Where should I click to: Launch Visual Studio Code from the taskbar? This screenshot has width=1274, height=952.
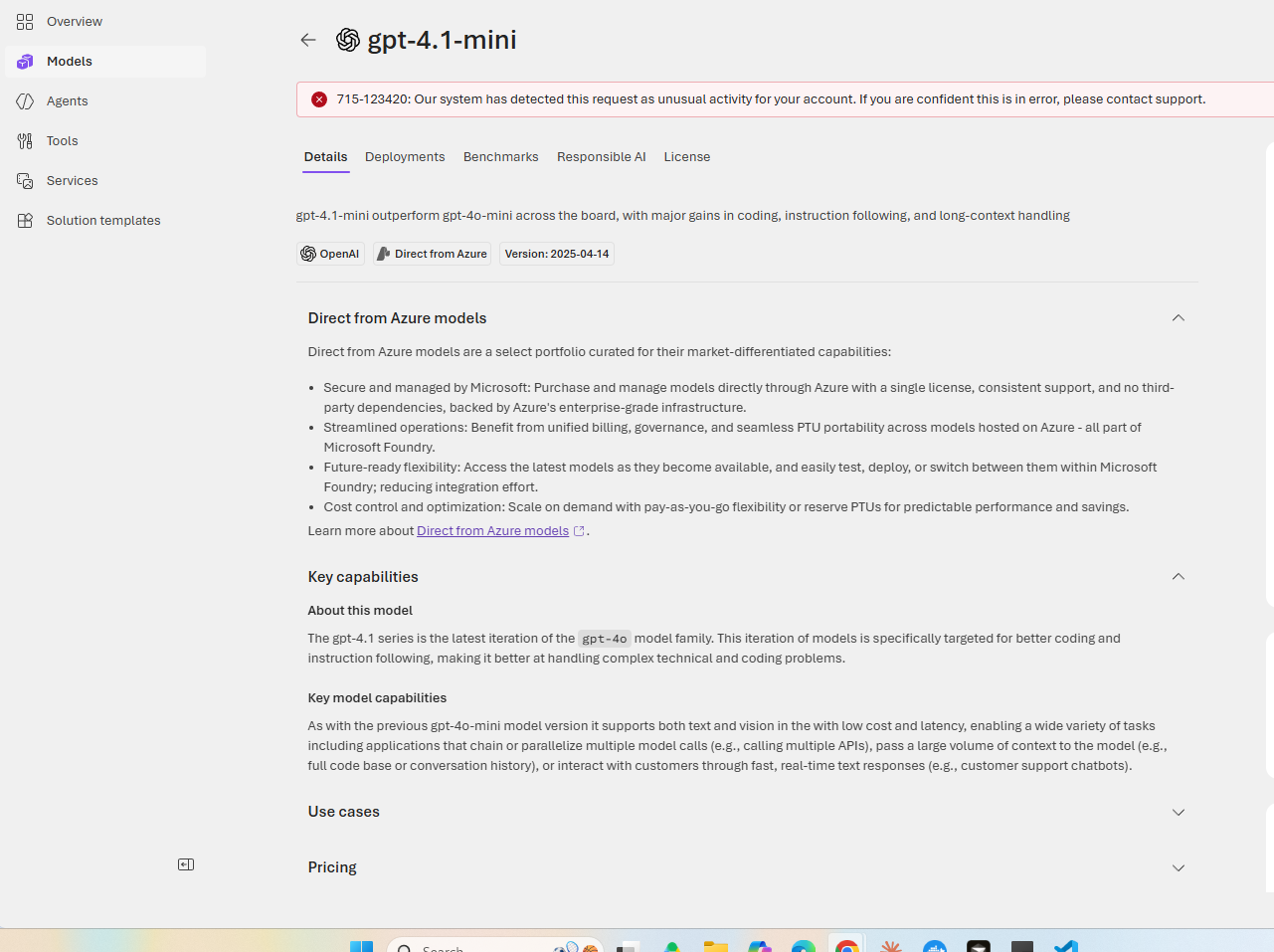pos(1066,947)
